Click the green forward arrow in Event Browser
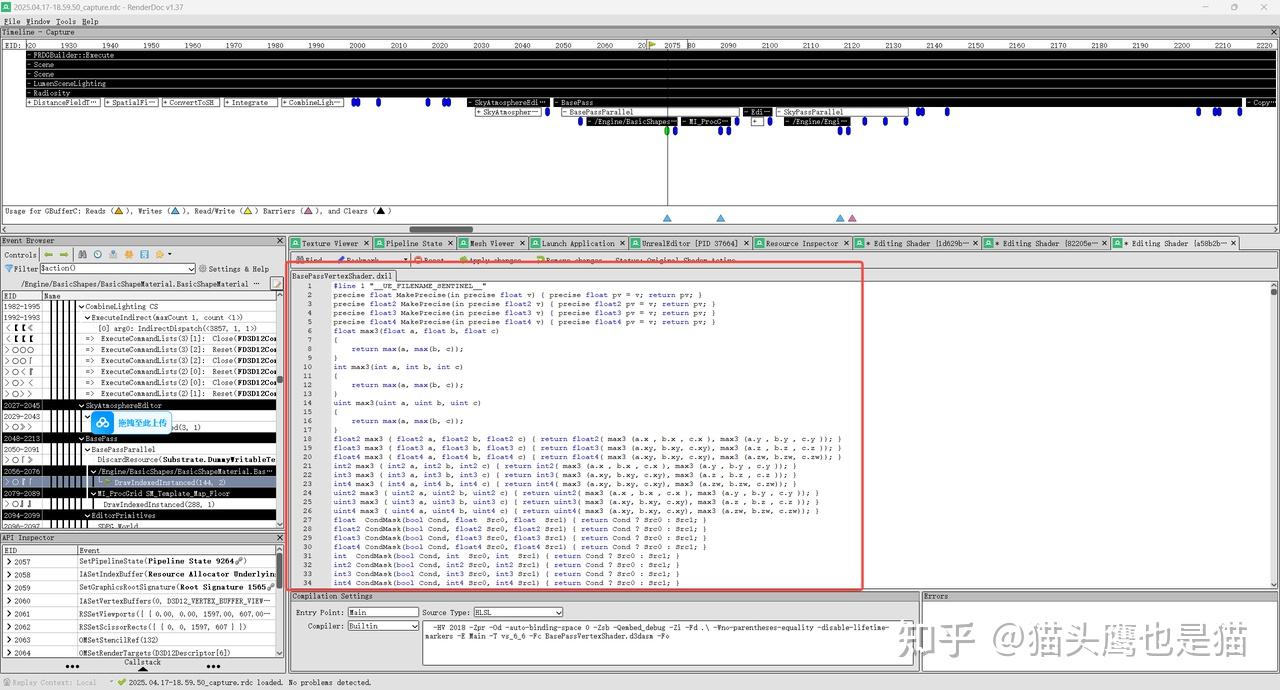Screen dimensions: 1280x690 point(63,254)
